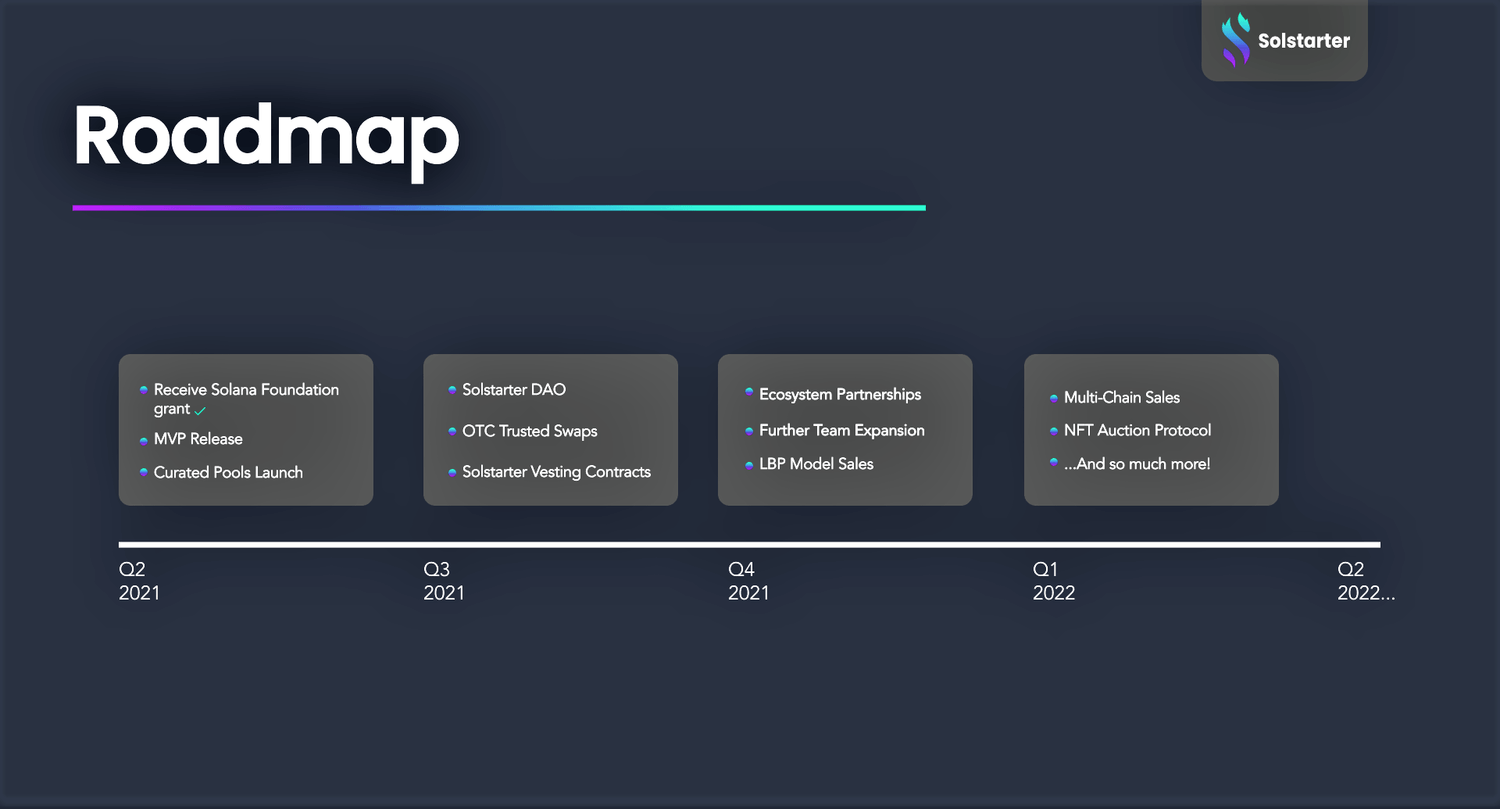Select 'Receive Solana Foundation grant' item
1500x809 pixels.
point(246,399)
